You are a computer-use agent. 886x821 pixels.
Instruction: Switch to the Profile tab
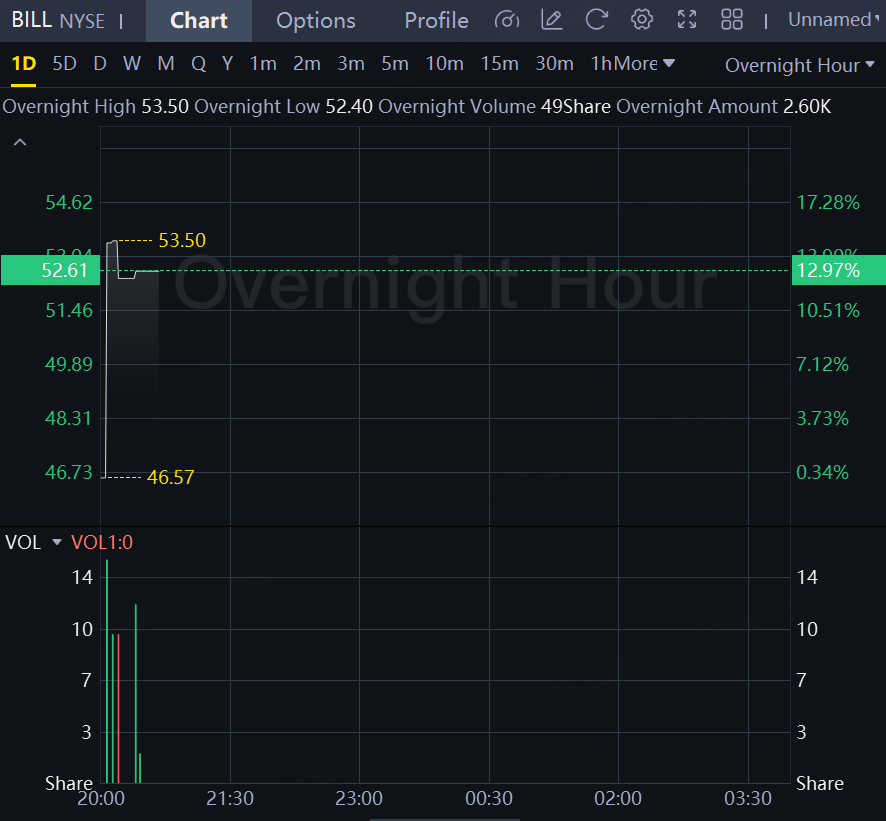click(x=436, y=20)
